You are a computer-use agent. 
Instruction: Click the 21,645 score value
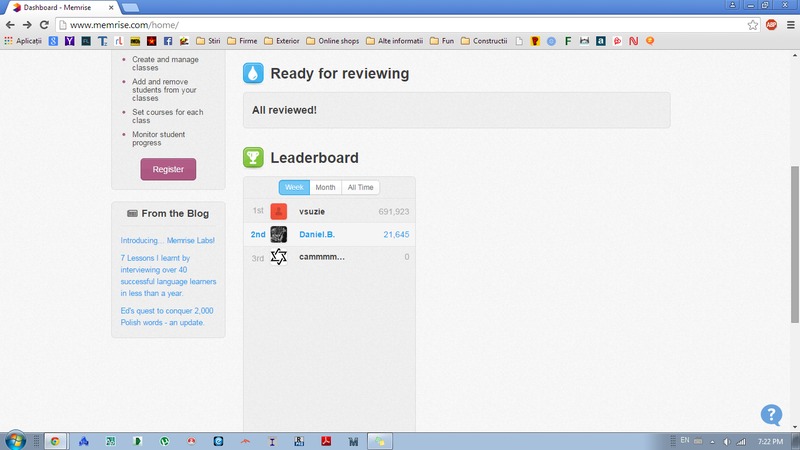coord(396,234)
